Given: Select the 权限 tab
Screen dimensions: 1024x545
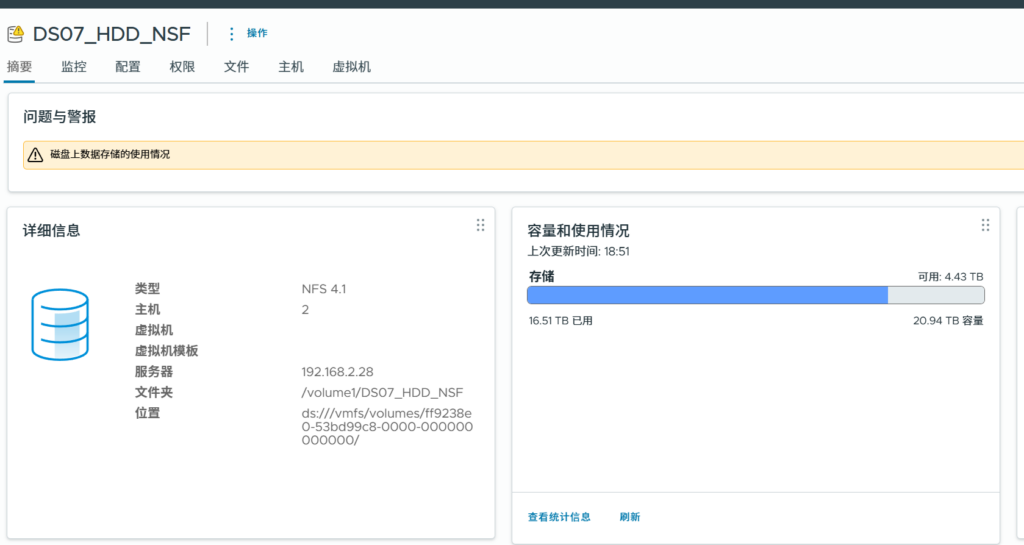Looking at the screenshot, I should pos(182,67).
